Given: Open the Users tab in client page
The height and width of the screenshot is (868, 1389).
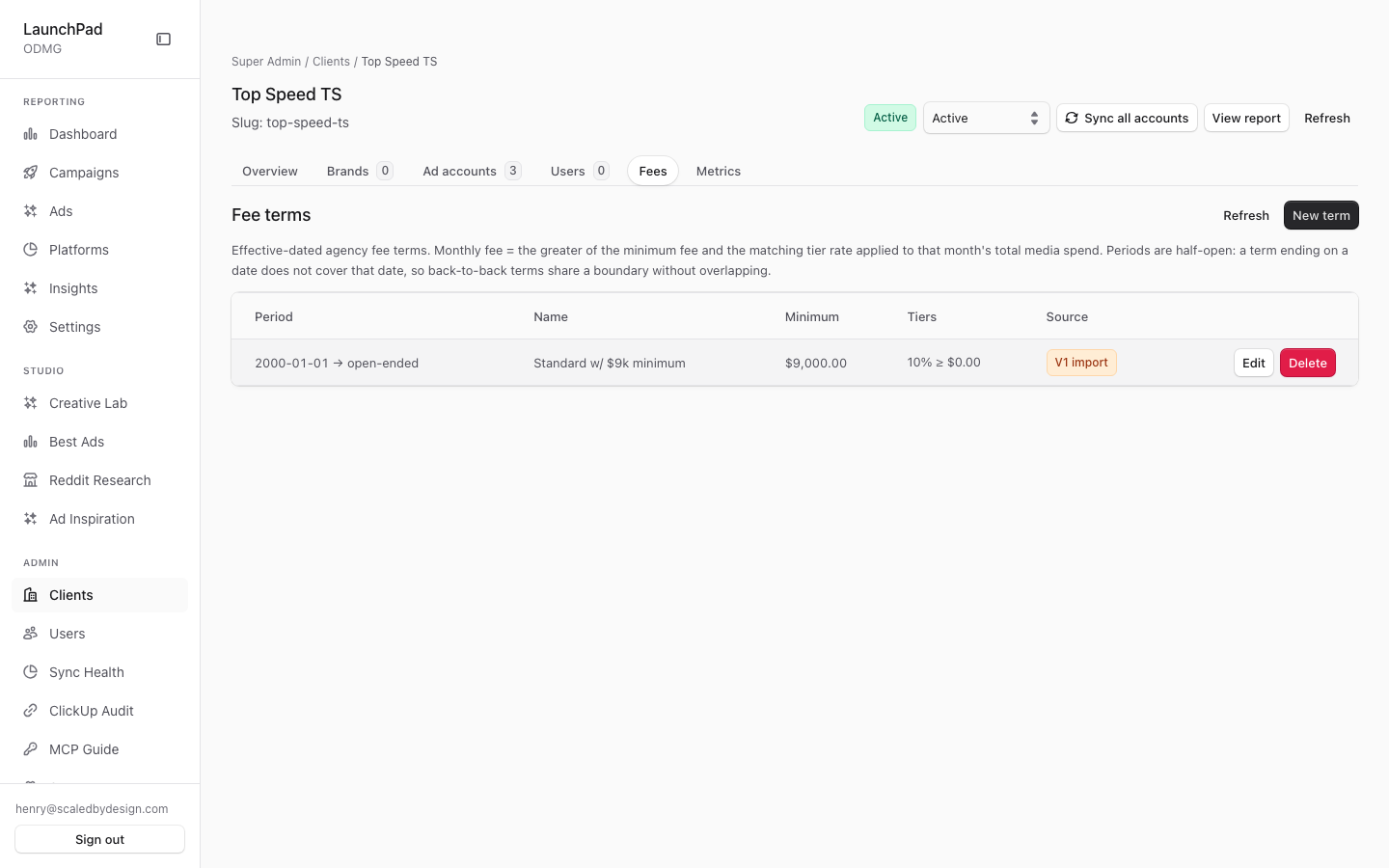Looking at the screenshot, I should [579, 171].
